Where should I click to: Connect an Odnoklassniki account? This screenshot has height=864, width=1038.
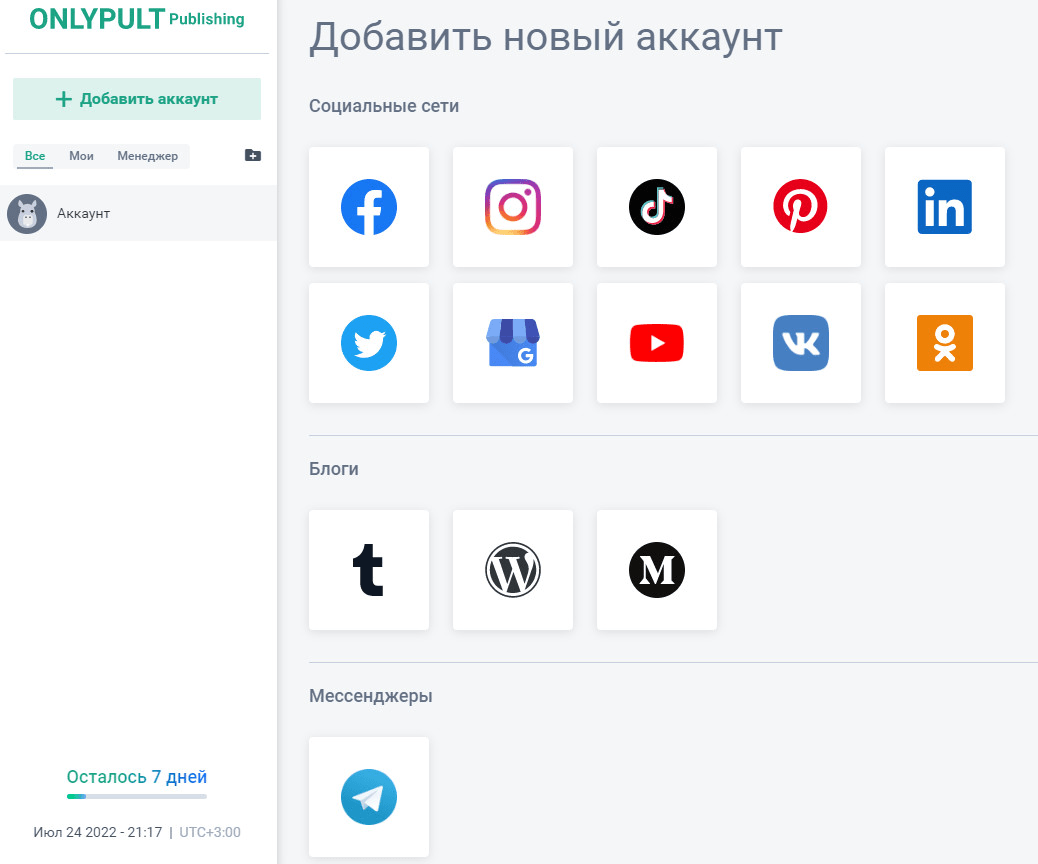coord(945,343)
